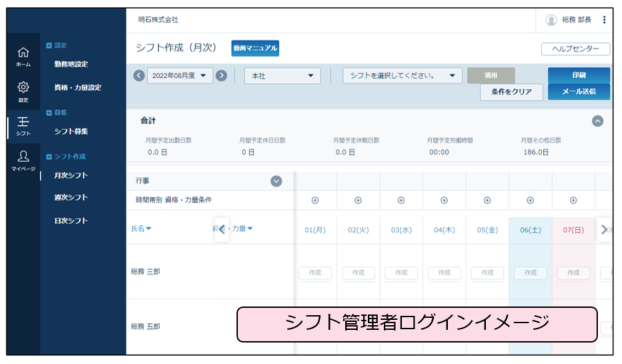622x364 pixels.
Task: Go to previous month with left arrow
Action: click(x=139, y=75)
